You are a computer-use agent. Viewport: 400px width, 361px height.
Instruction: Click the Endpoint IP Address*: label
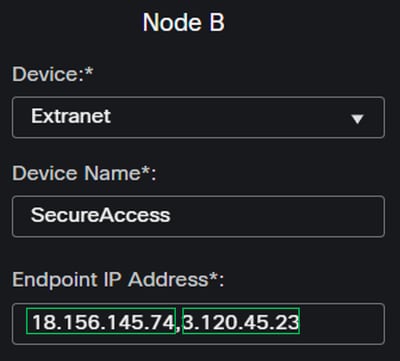[118, 280]
